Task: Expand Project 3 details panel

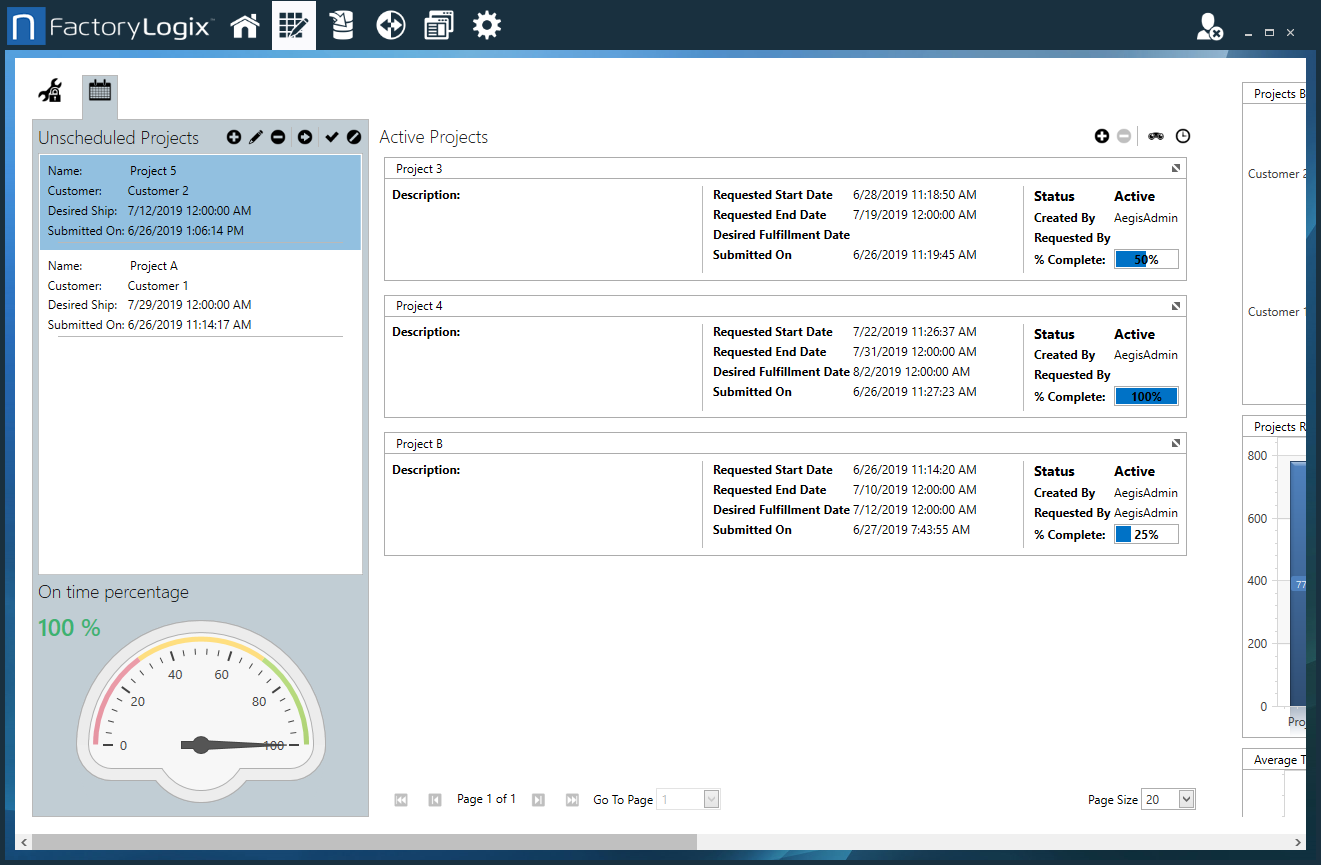Action: coord(1176,167)
